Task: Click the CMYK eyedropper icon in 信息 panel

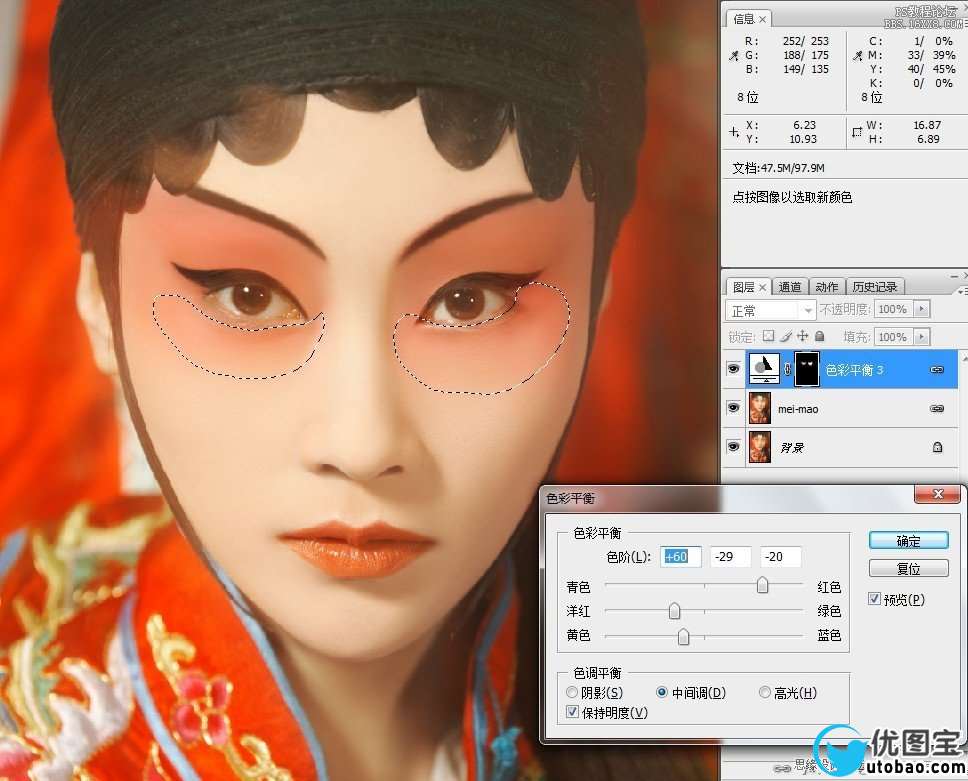Action: click(857, 56)
